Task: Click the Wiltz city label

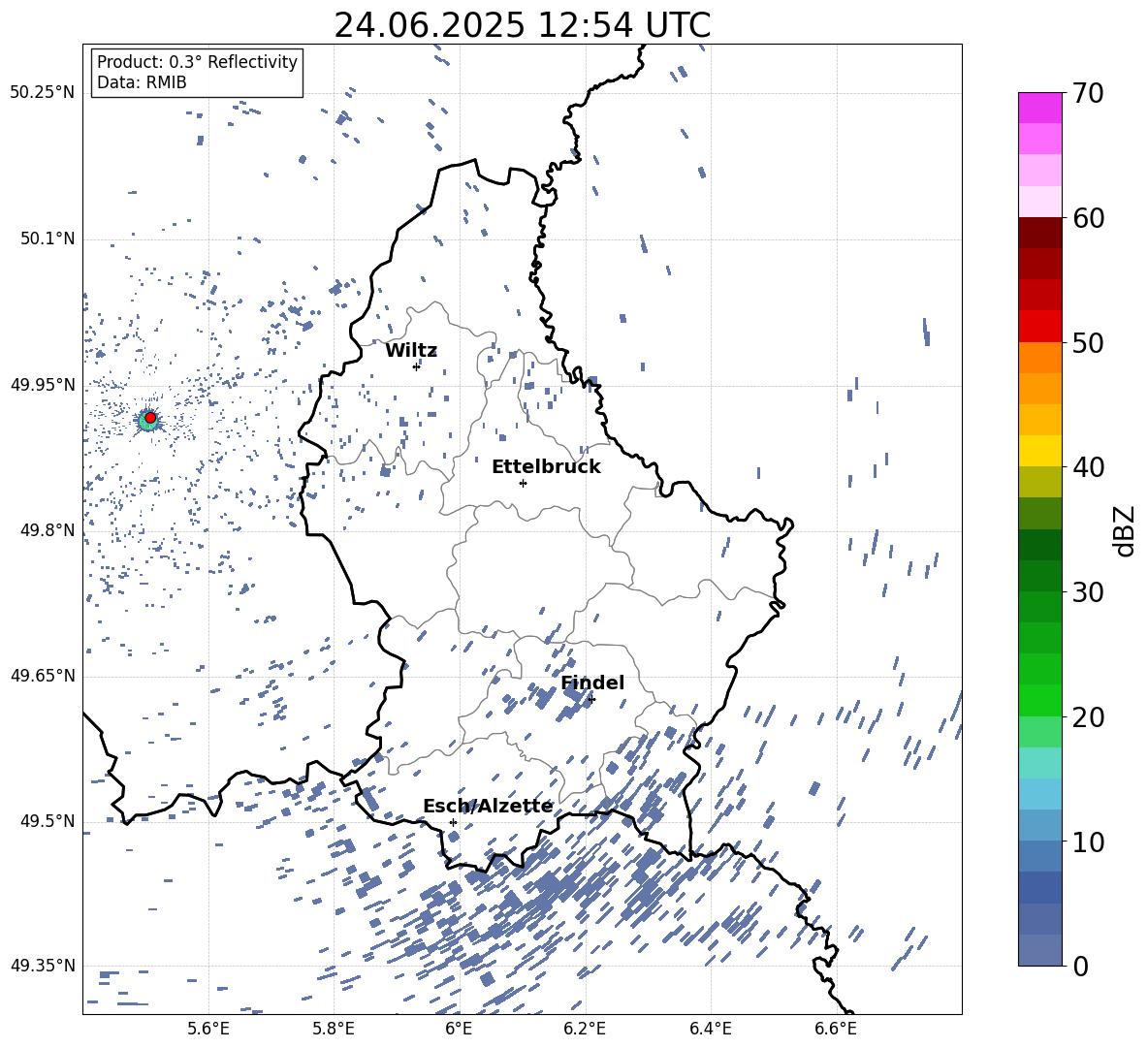Action: [x=411, y=351]
